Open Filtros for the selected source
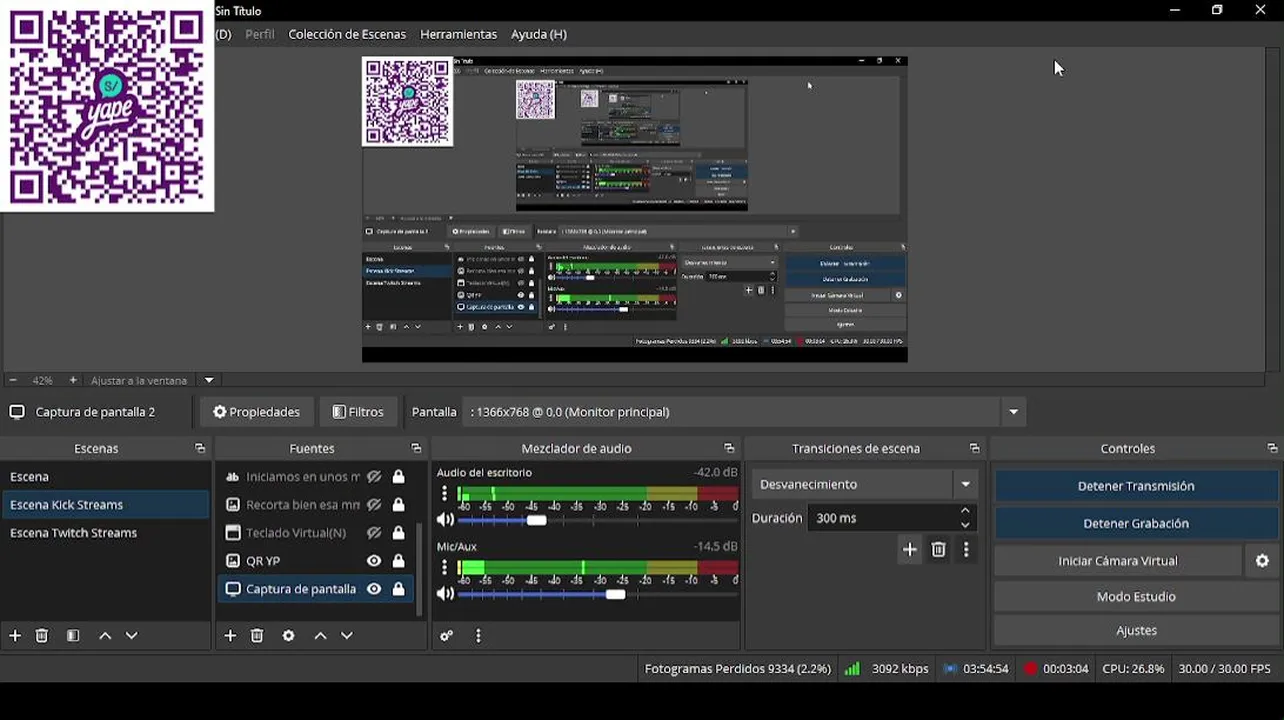Screen dimensions: 1284x720 pos(358,412)
